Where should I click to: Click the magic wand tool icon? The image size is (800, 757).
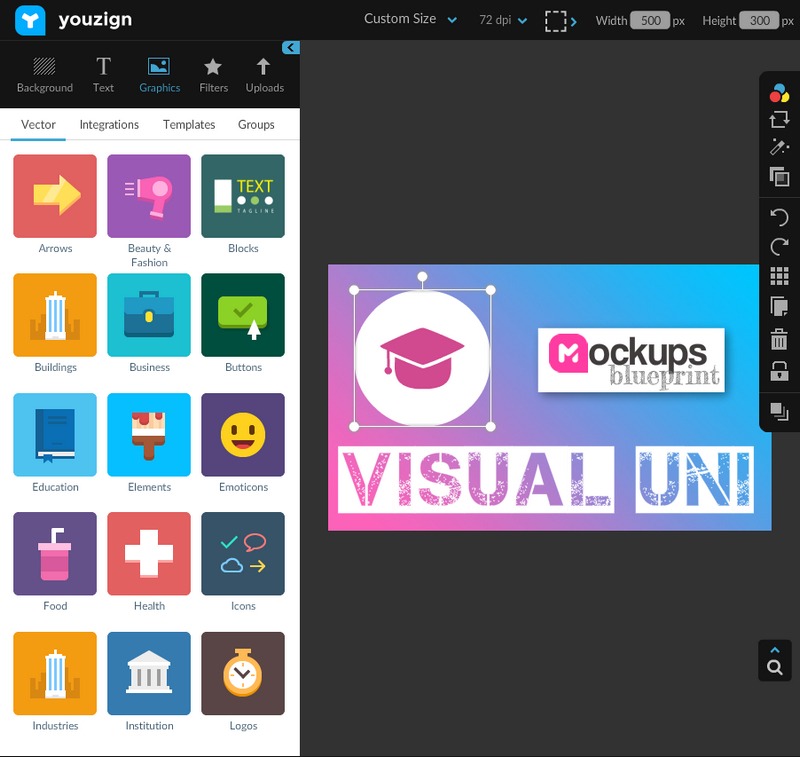[779, 147]
